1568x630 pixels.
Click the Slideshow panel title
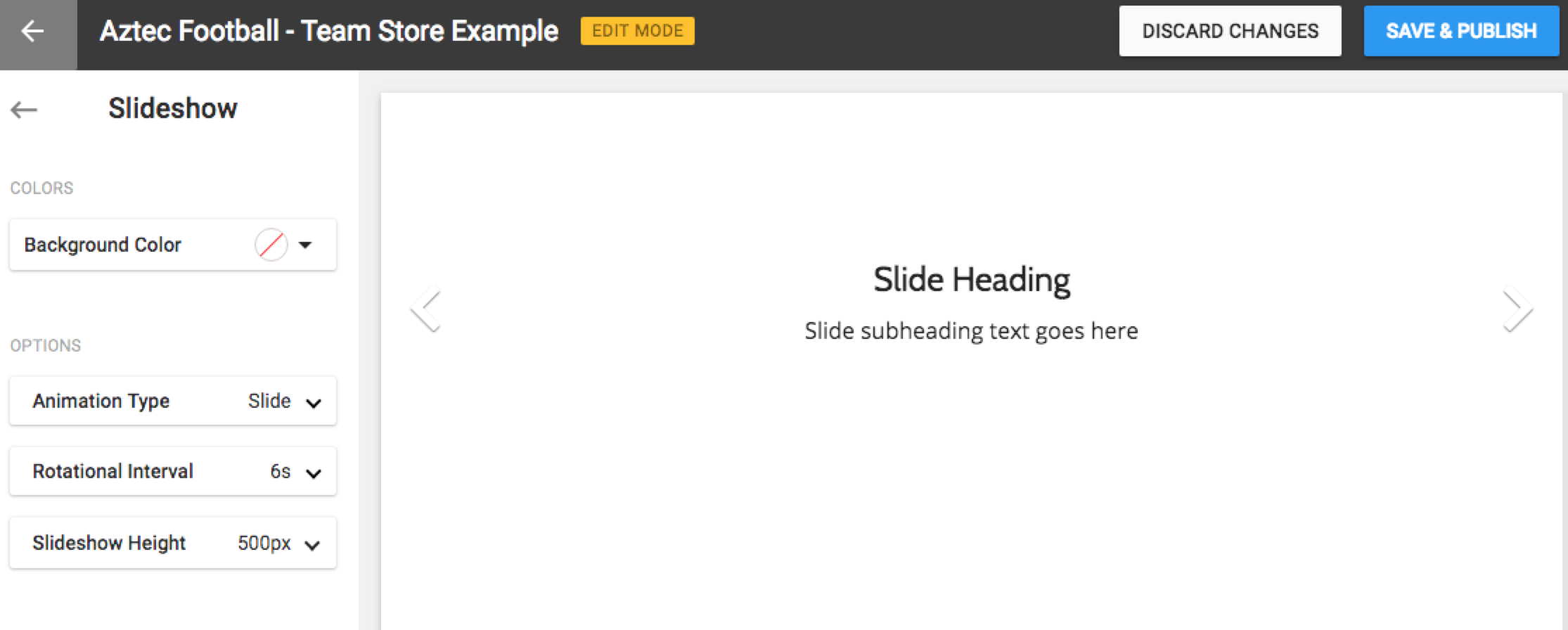[172, 108]
